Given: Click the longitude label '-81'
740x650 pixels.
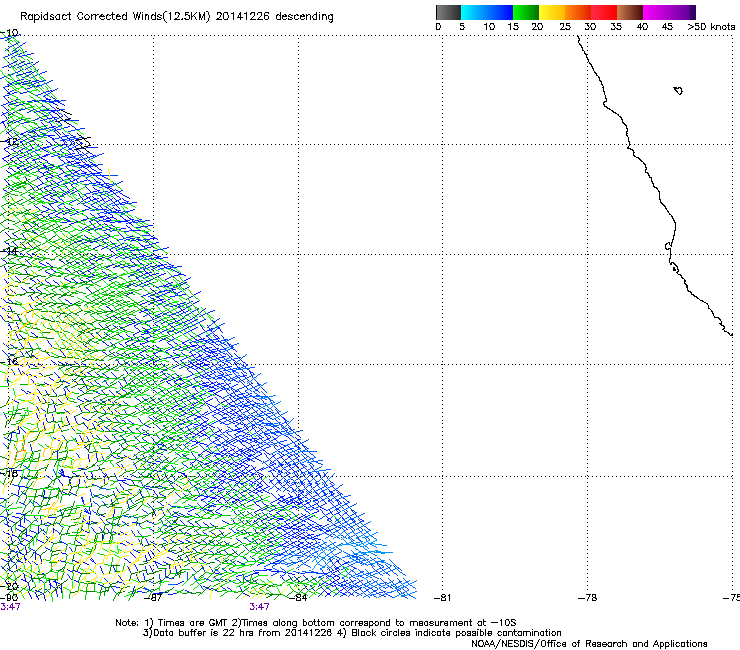Looking at the screenshot, I should point(442,598).
